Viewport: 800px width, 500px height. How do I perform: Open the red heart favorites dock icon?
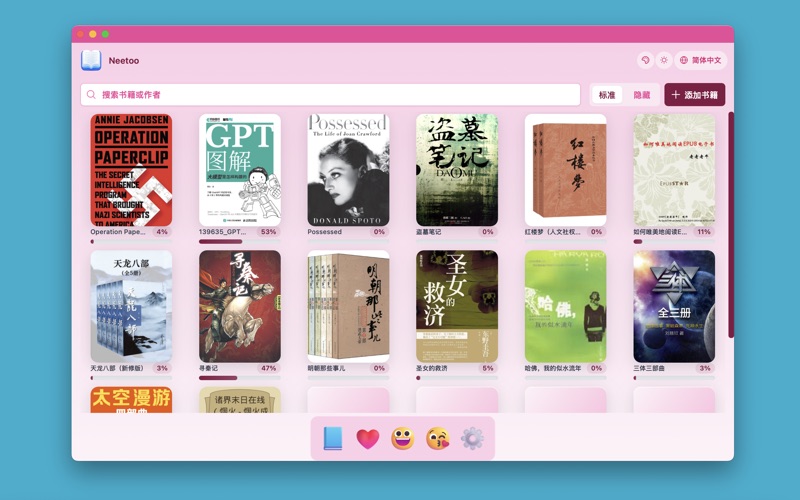tap(368, 439)
